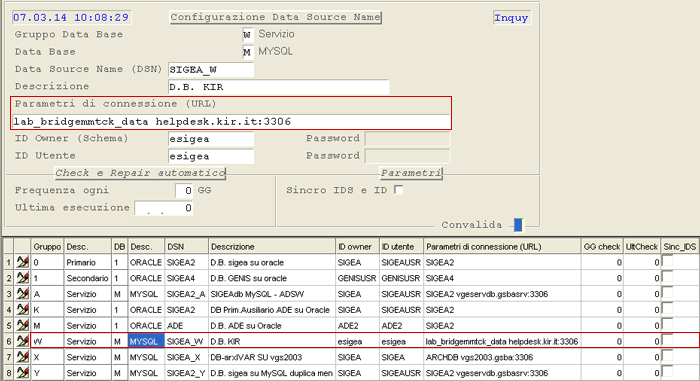Viewport: 700px width, 381px height.
Task: Toggle Sinc_IDS checkbox for row 4 Ausiliario
Action: pyautogui.click(x=667, y=308)
